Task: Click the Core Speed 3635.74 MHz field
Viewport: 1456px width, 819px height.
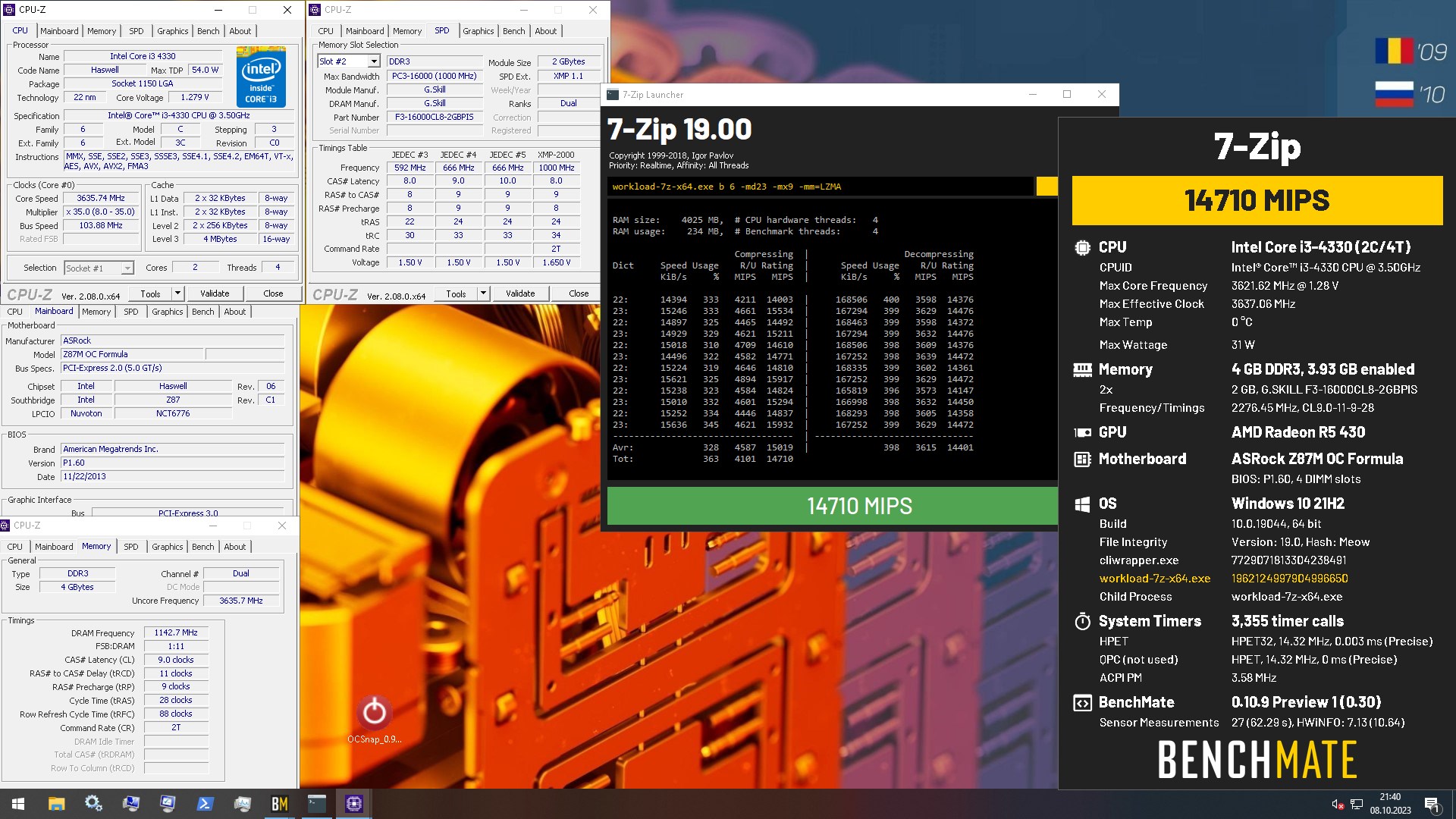Action: pos(101,198)
